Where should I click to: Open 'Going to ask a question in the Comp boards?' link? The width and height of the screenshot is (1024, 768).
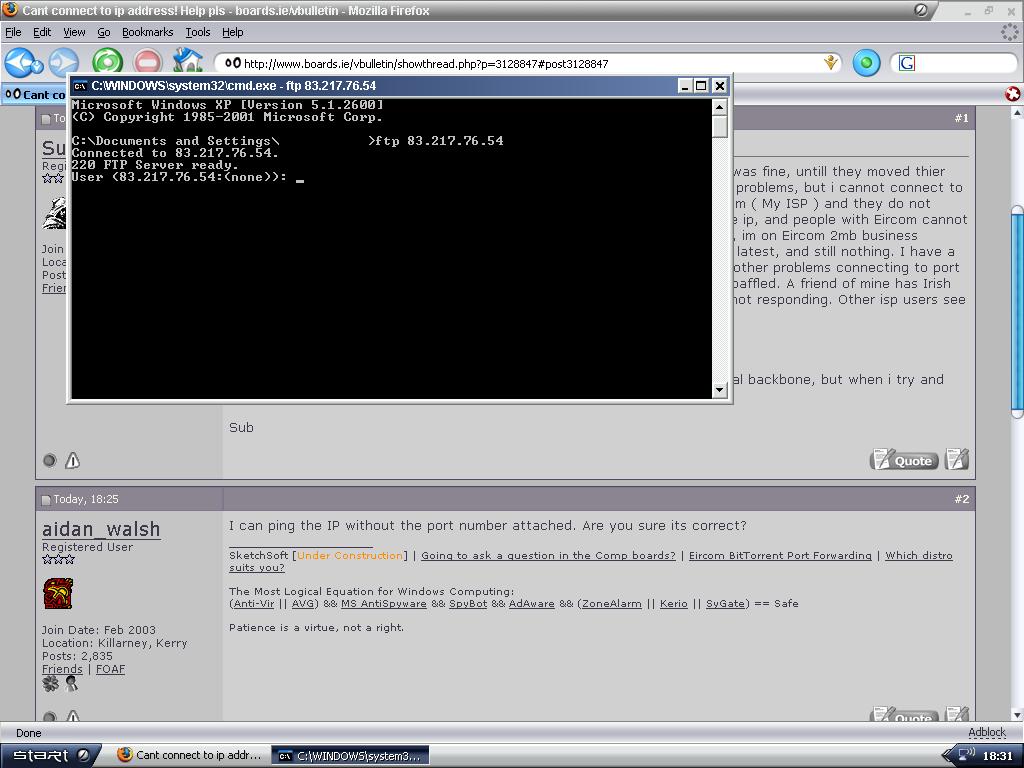(549, 556)
